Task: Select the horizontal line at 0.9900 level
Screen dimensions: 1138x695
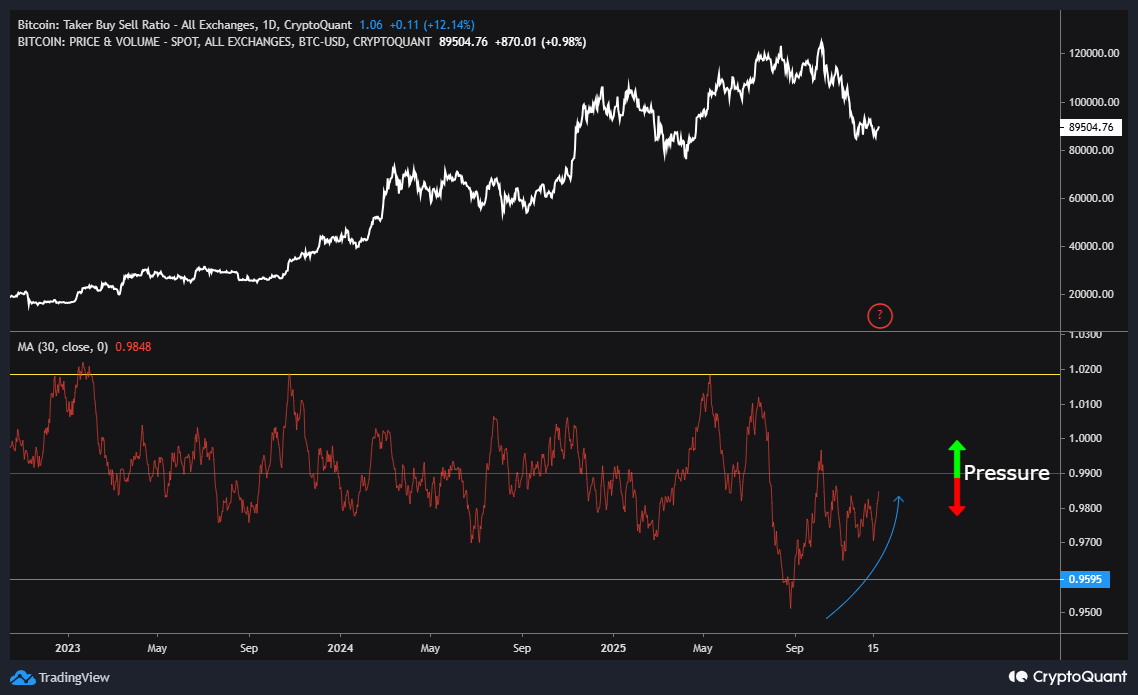Action: coord(500,473)
